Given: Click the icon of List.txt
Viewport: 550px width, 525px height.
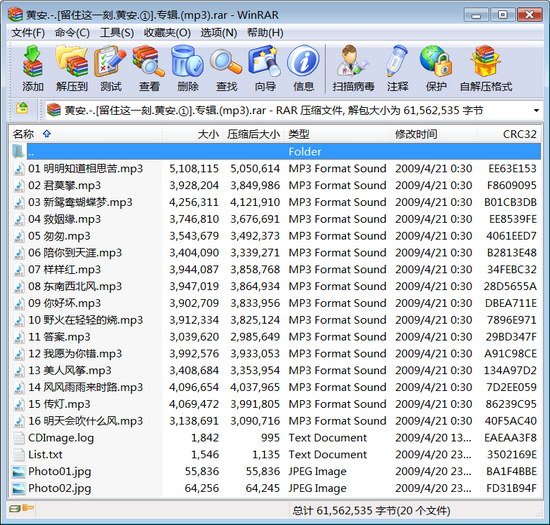Looking at the screenshot, I should [19, 455].
